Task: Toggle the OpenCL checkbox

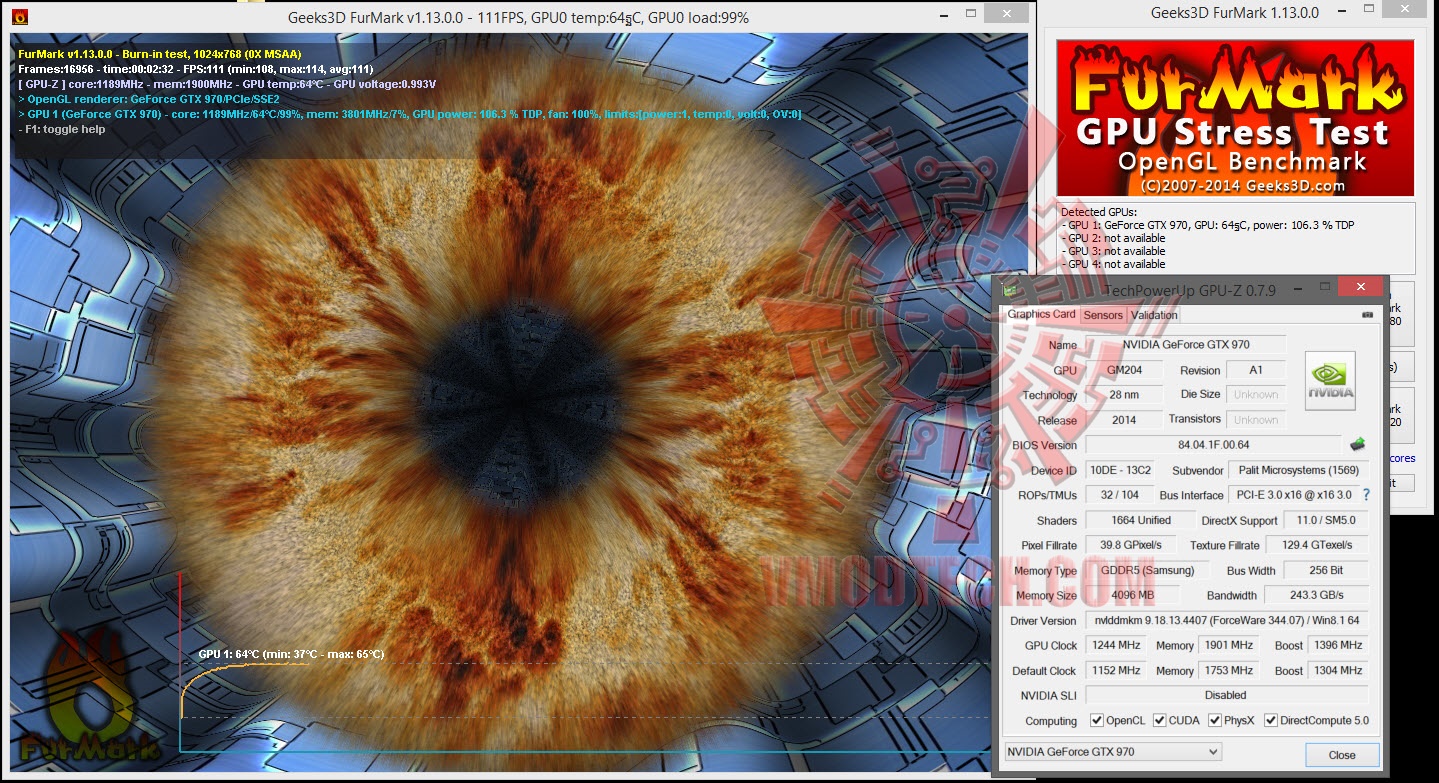Action: (x=1097, y=720)
